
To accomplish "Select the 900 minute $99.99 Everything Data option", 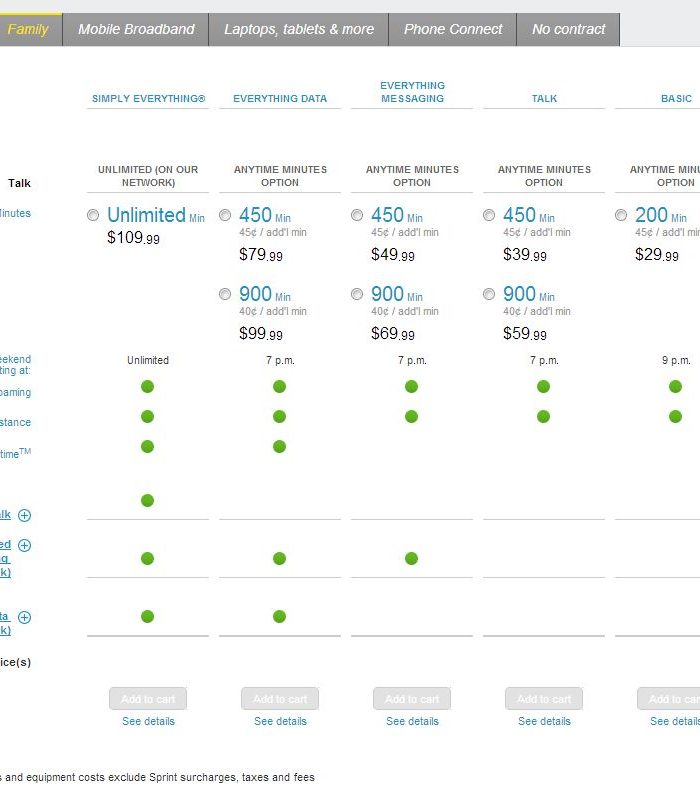I will 225,294.
